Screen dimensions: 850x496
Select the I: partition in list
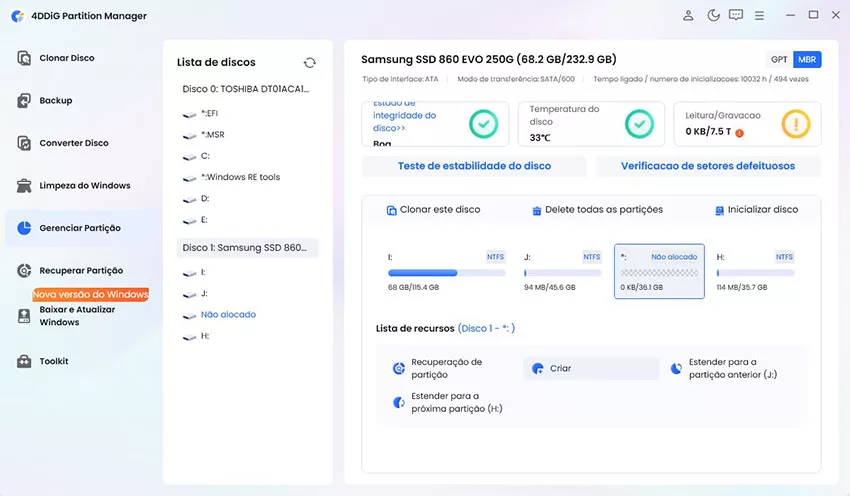click(x=194, y=272)
